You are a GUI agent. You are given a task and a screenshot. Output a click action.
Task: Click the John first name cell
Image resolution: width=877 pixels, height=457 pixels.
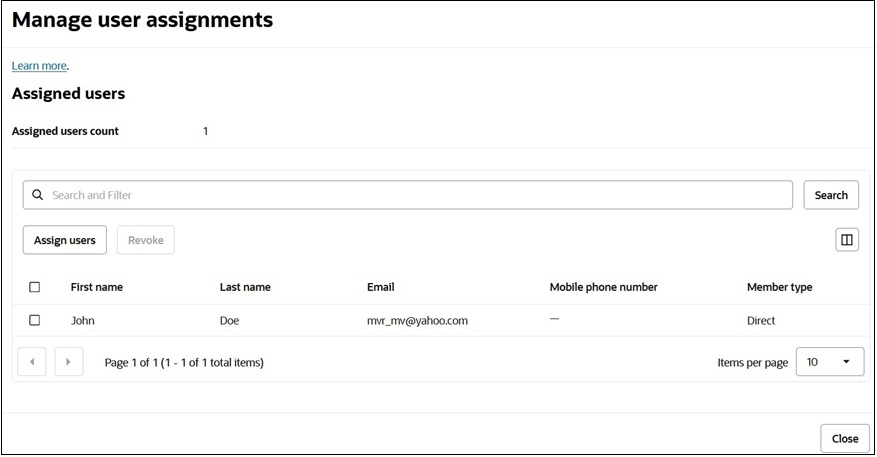(x=83, y=321)
